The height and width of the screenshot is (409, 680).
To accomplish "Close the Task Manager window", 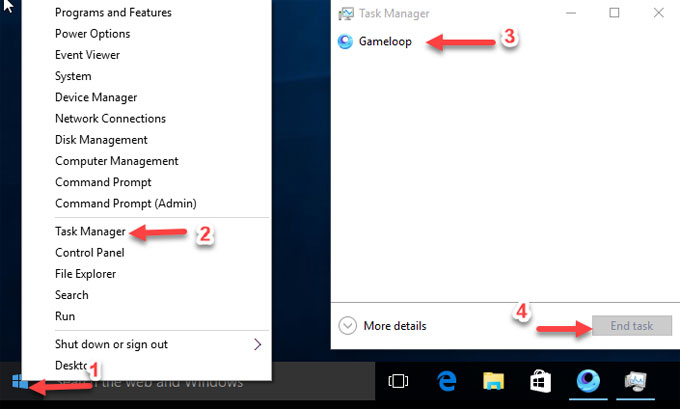I will tap(658, 13).
